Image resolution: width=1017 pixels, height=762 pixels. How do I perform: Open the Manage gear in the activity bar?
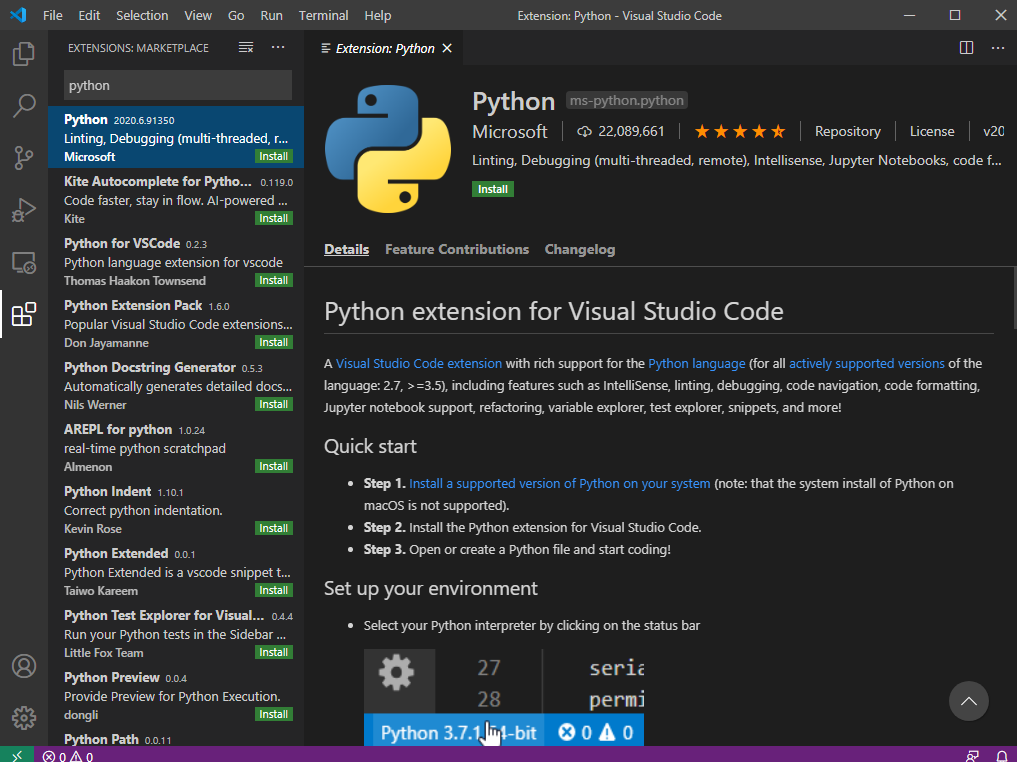click(24, 716)
